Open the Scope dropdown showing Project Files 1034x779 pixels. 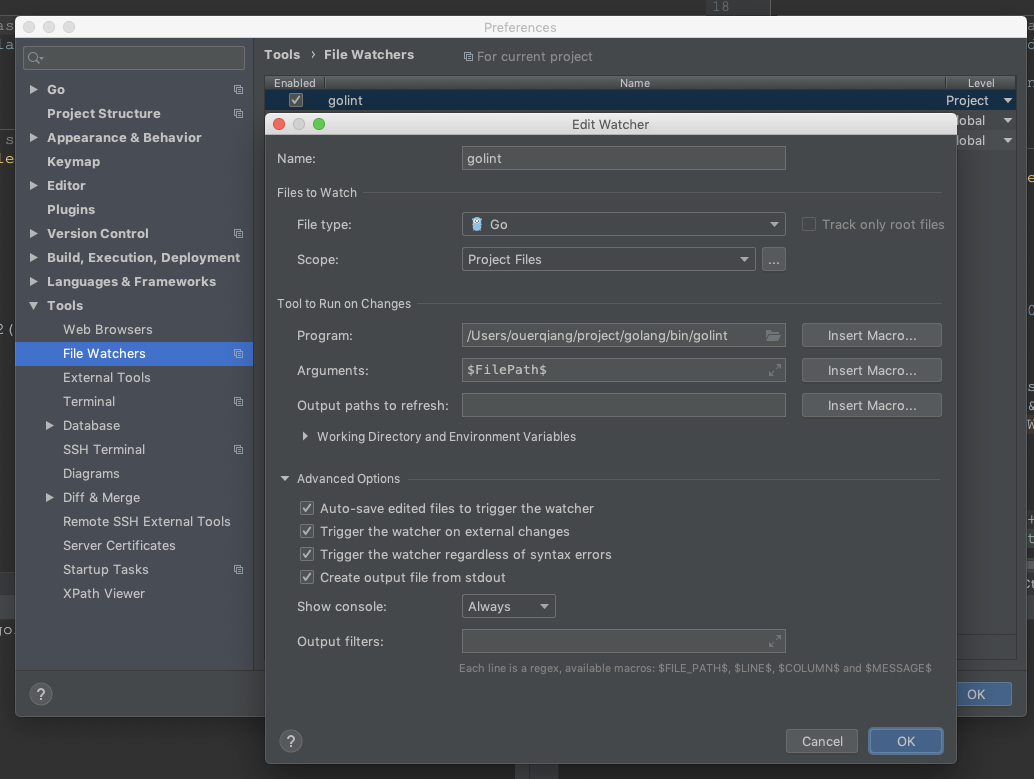[609, 259]
